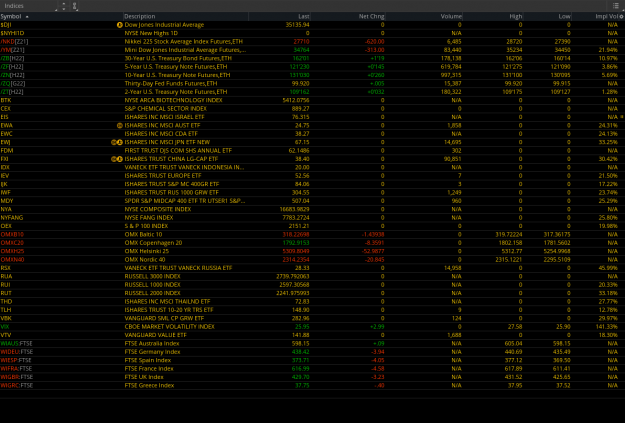Sort by the Description column header
This screenshot has height=423, width=625.
140,16
